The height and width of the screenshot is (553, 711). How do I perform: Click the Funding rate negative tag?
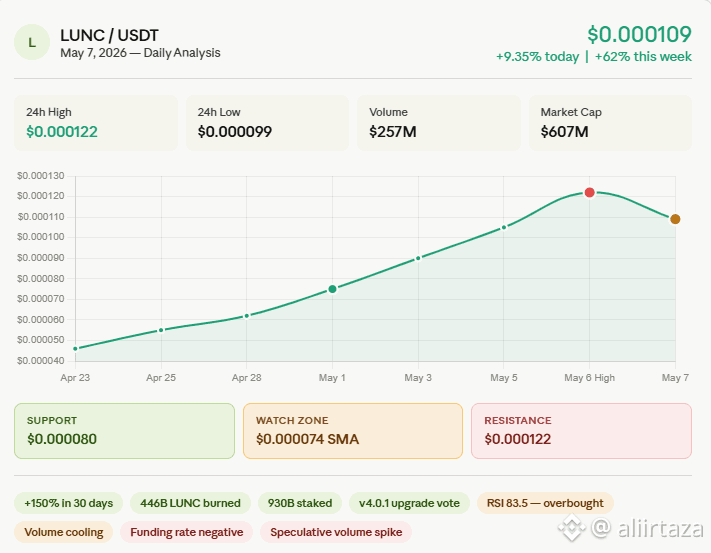pos(186,532)
